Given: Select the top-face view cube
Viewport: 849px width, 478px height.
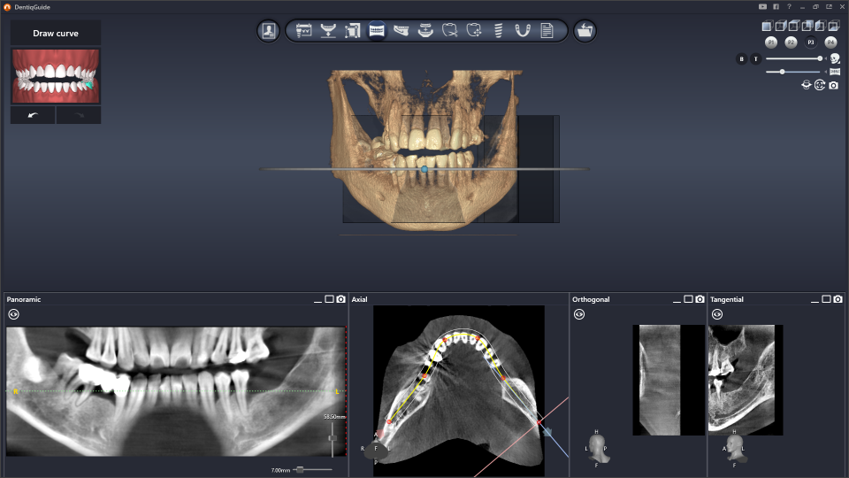Looking at the screenshot, I should pos(794,26).
